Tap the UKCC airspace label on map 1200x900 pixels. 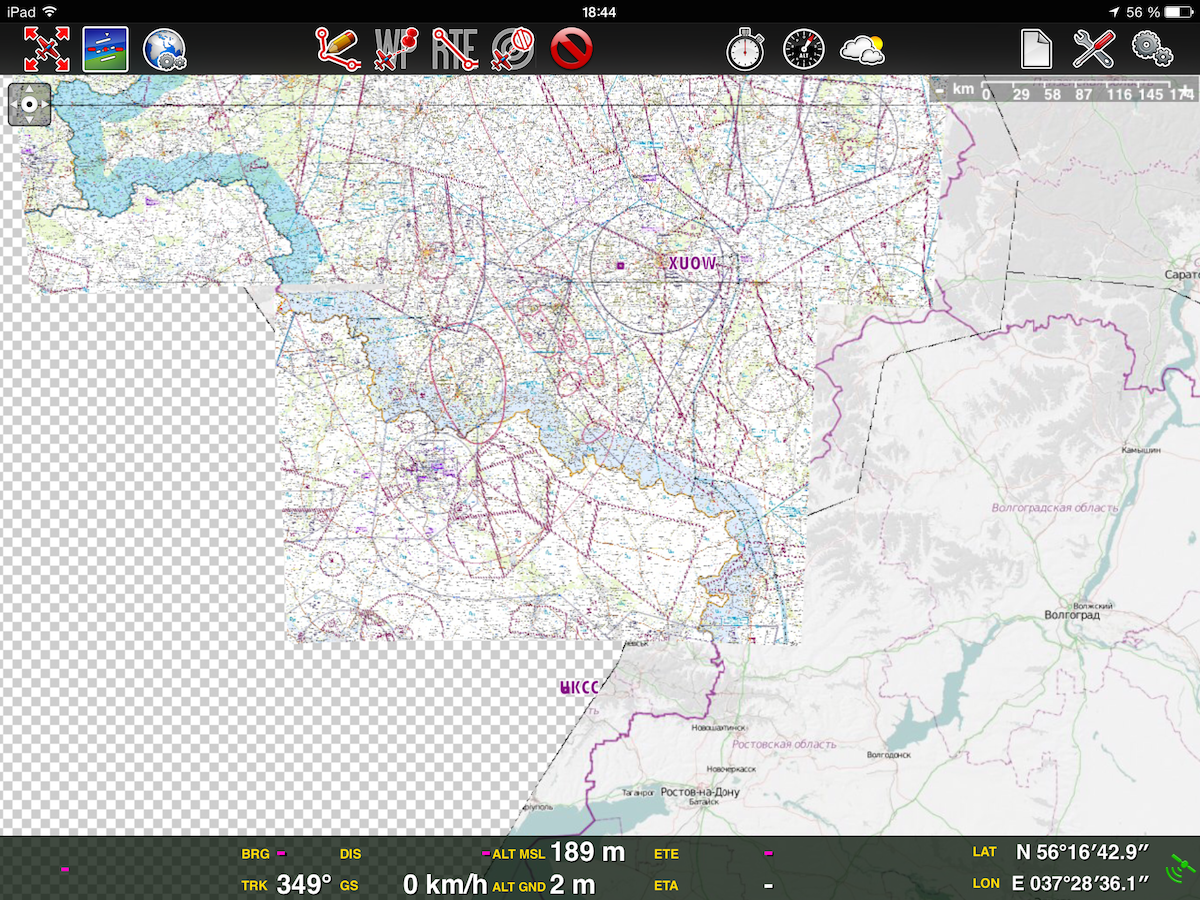pyautogui.click(x=579, y=687)
